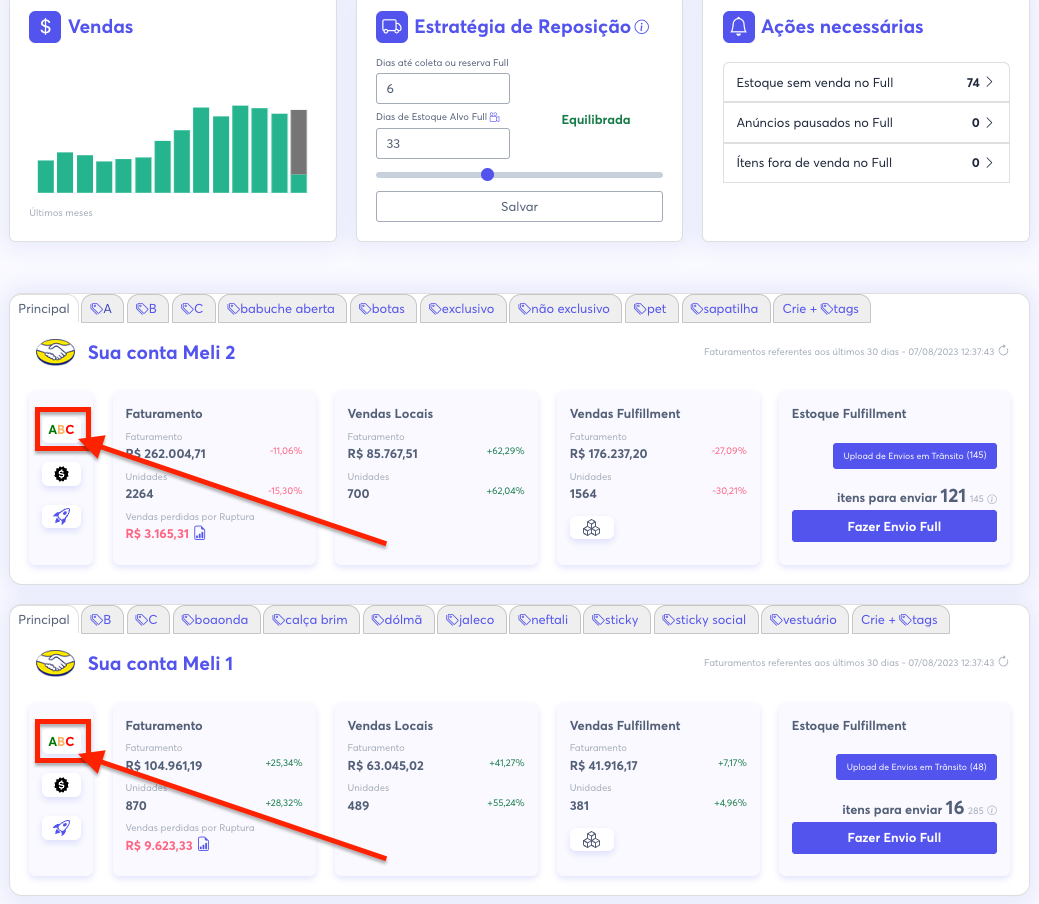Select tag A tab in Meli 2
1039x904 pixels.
(x=101, y=309)
